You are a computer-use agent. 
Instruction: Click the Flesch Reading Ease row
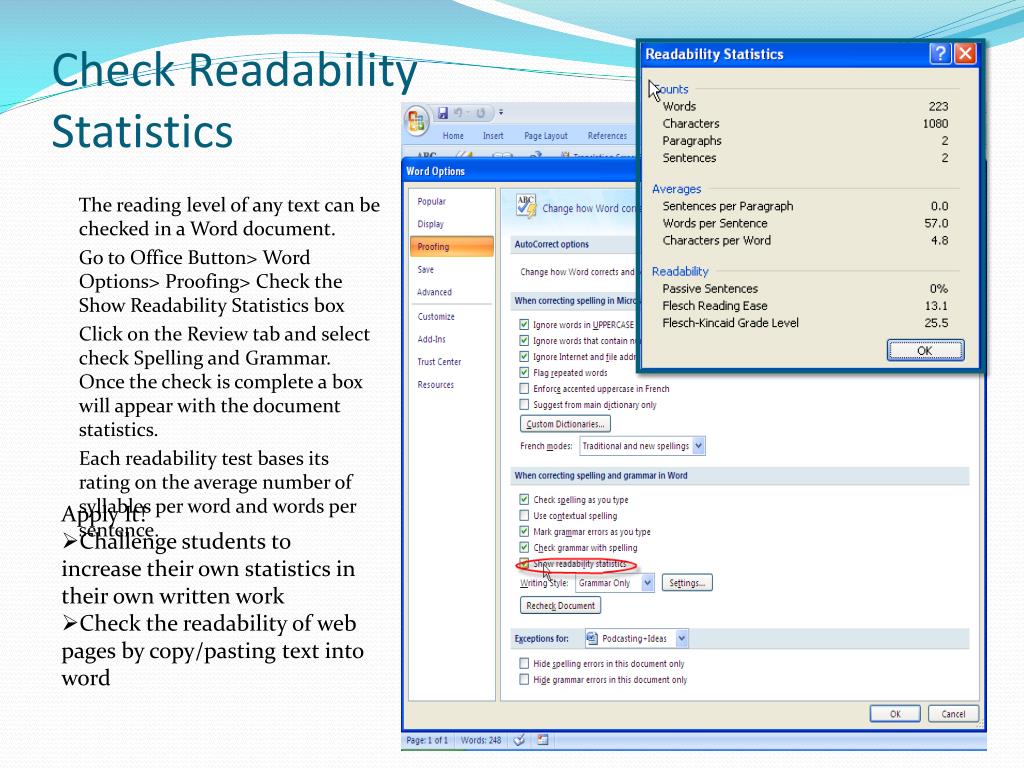coord(805,306)
